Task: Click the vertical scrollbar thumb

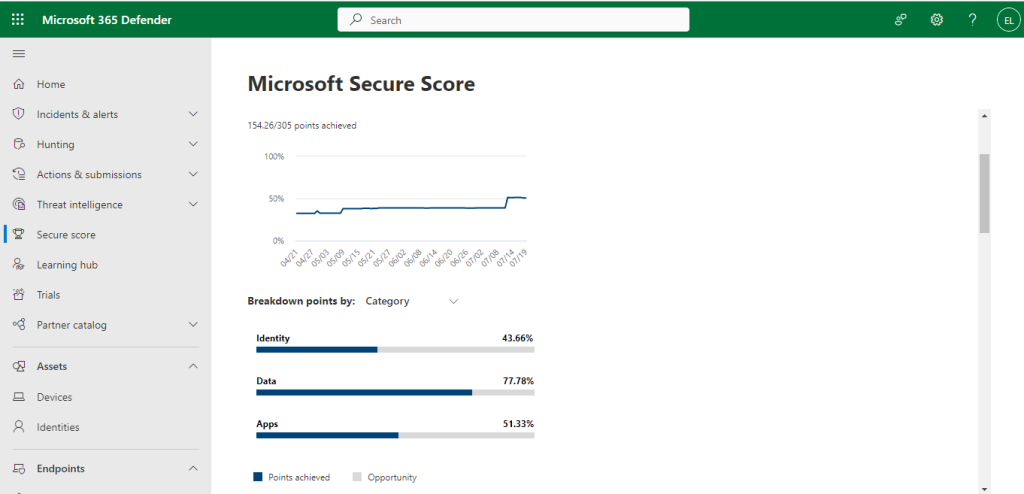Action: click(984, 193)
